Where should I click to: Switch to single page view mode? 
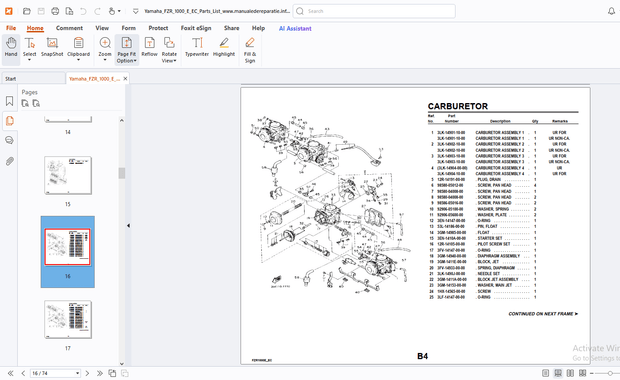click(x=546, y=373)
